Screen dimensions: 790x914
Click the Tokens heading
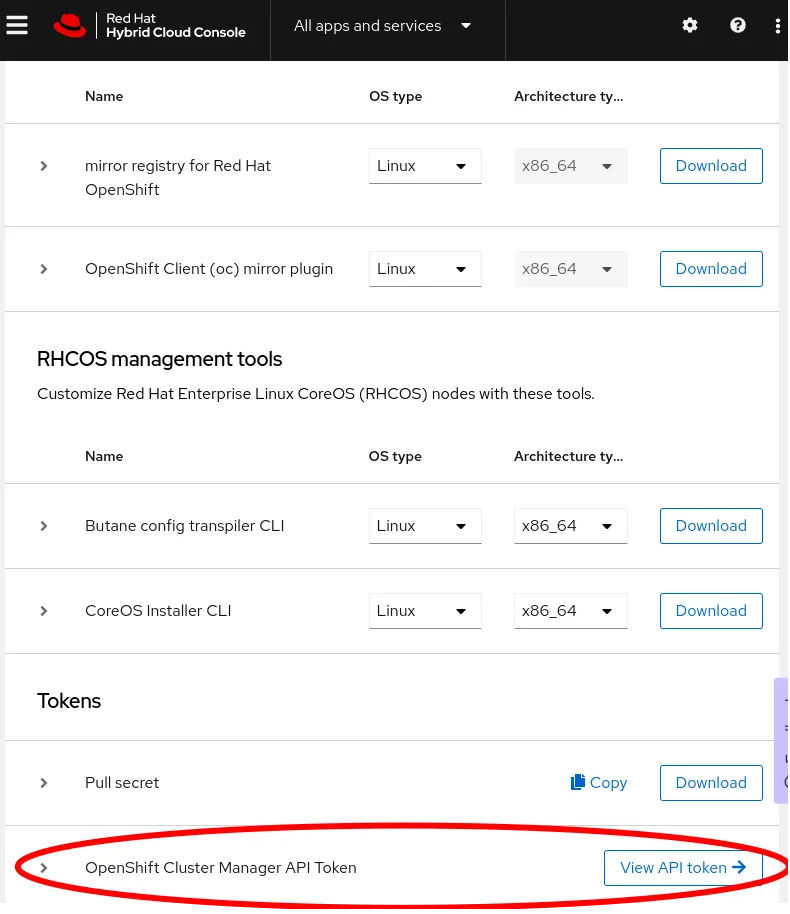69,701
